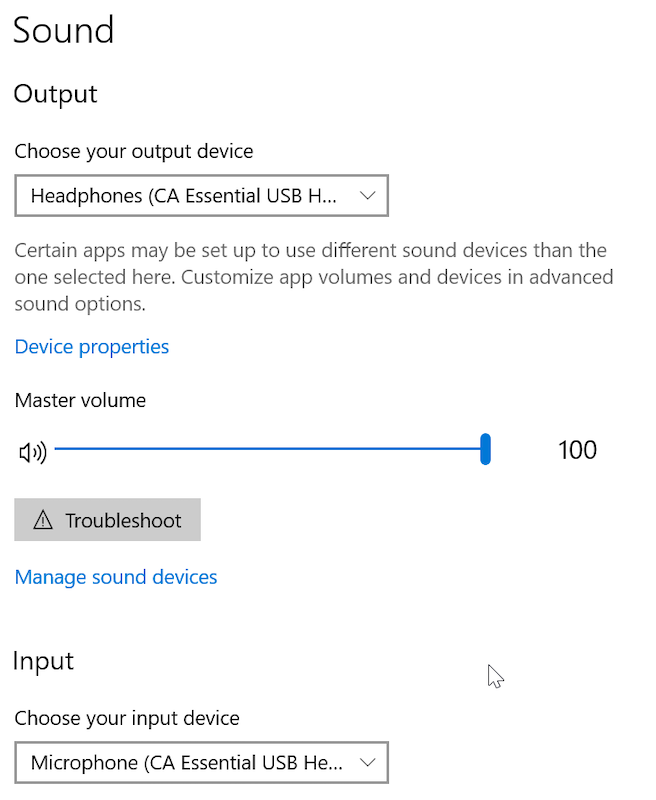
Task: Click the master volume slider handle
Action: click(485, 449)
